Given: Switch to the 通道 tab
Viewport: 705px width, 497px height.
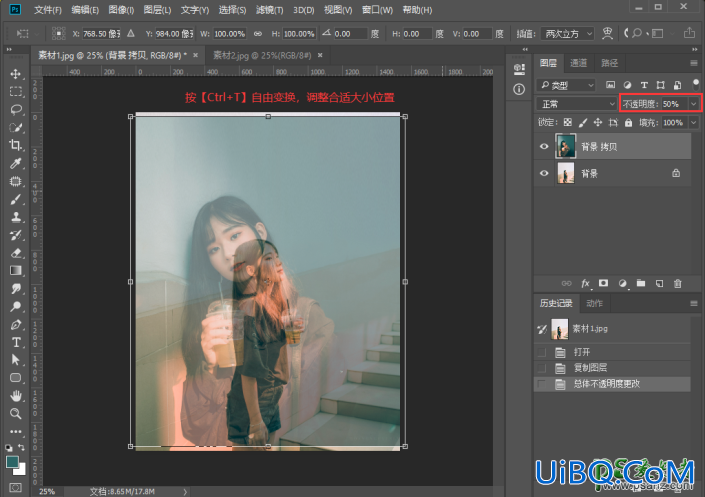Looking at the screenshot, I should 579,63.
